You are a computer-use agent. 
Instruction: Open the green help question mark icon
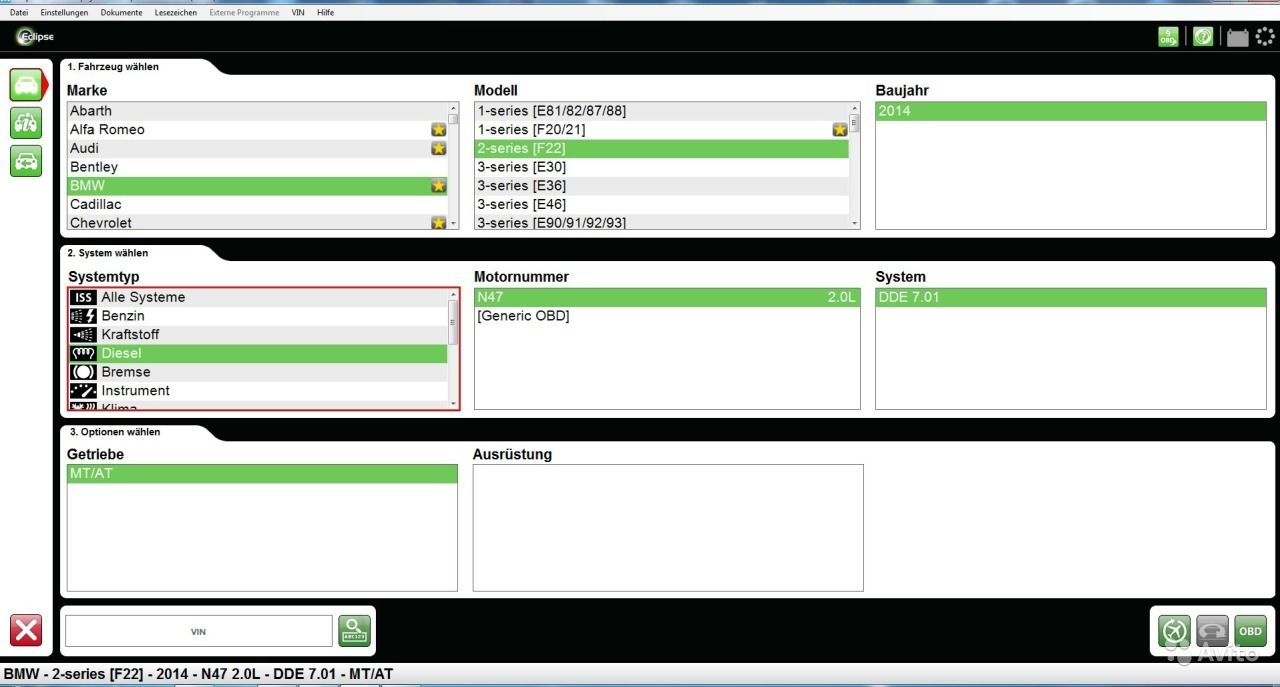1203,37
